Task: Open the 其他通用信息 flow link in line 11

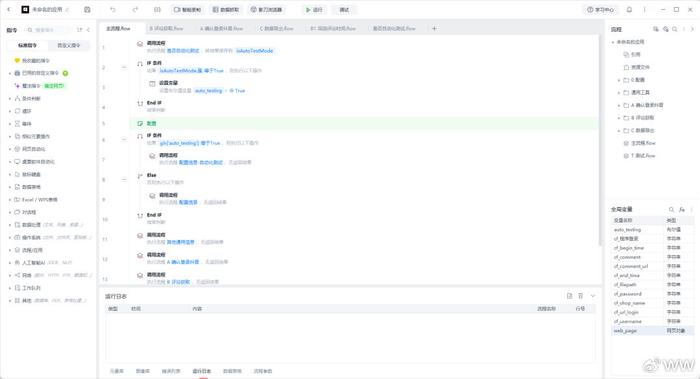Action: (181, 242)
